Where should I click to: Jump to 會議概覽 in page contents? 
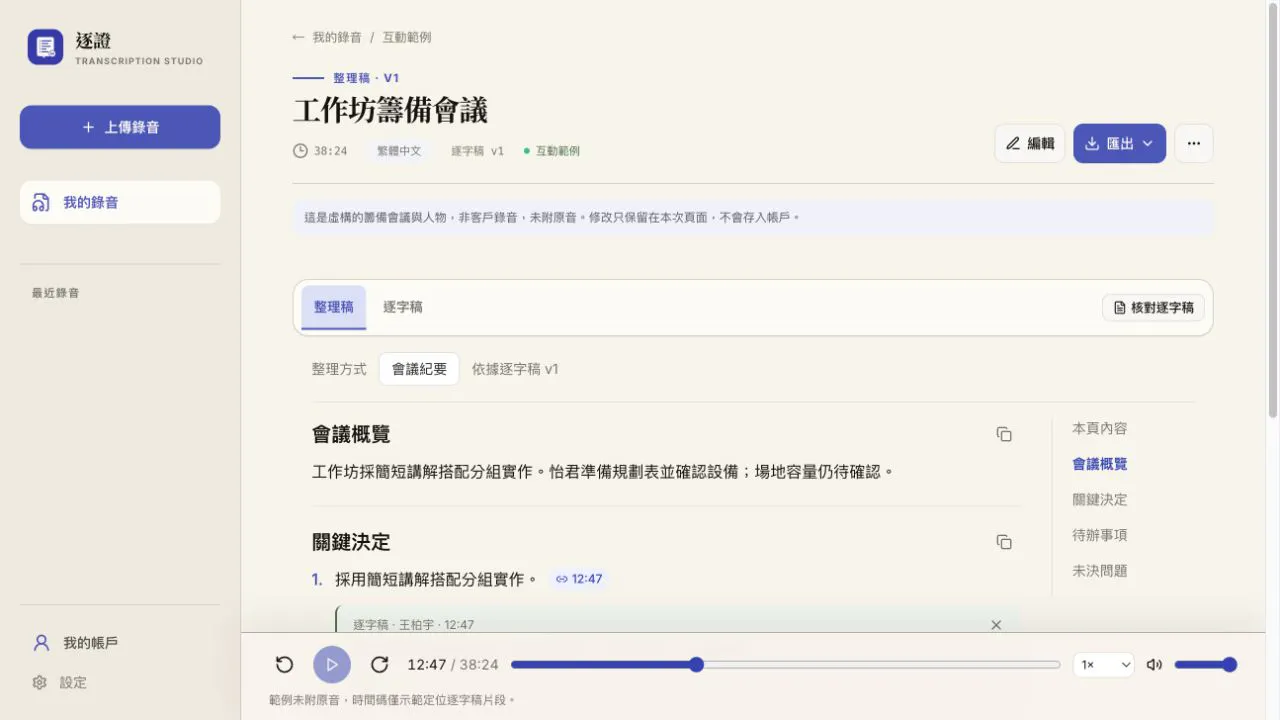(x=1100, y=464)
